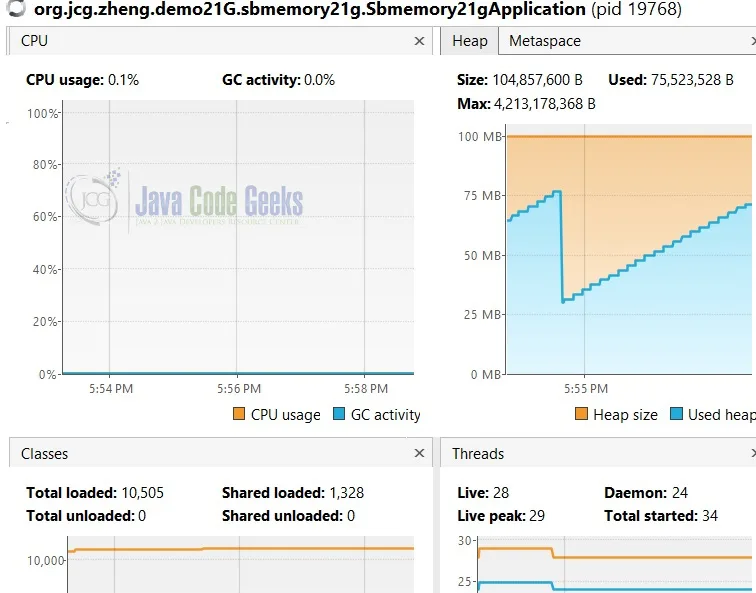This screenshot has width=756, height=593.
Task: Close the CPU panel
Action: [419, 41]
